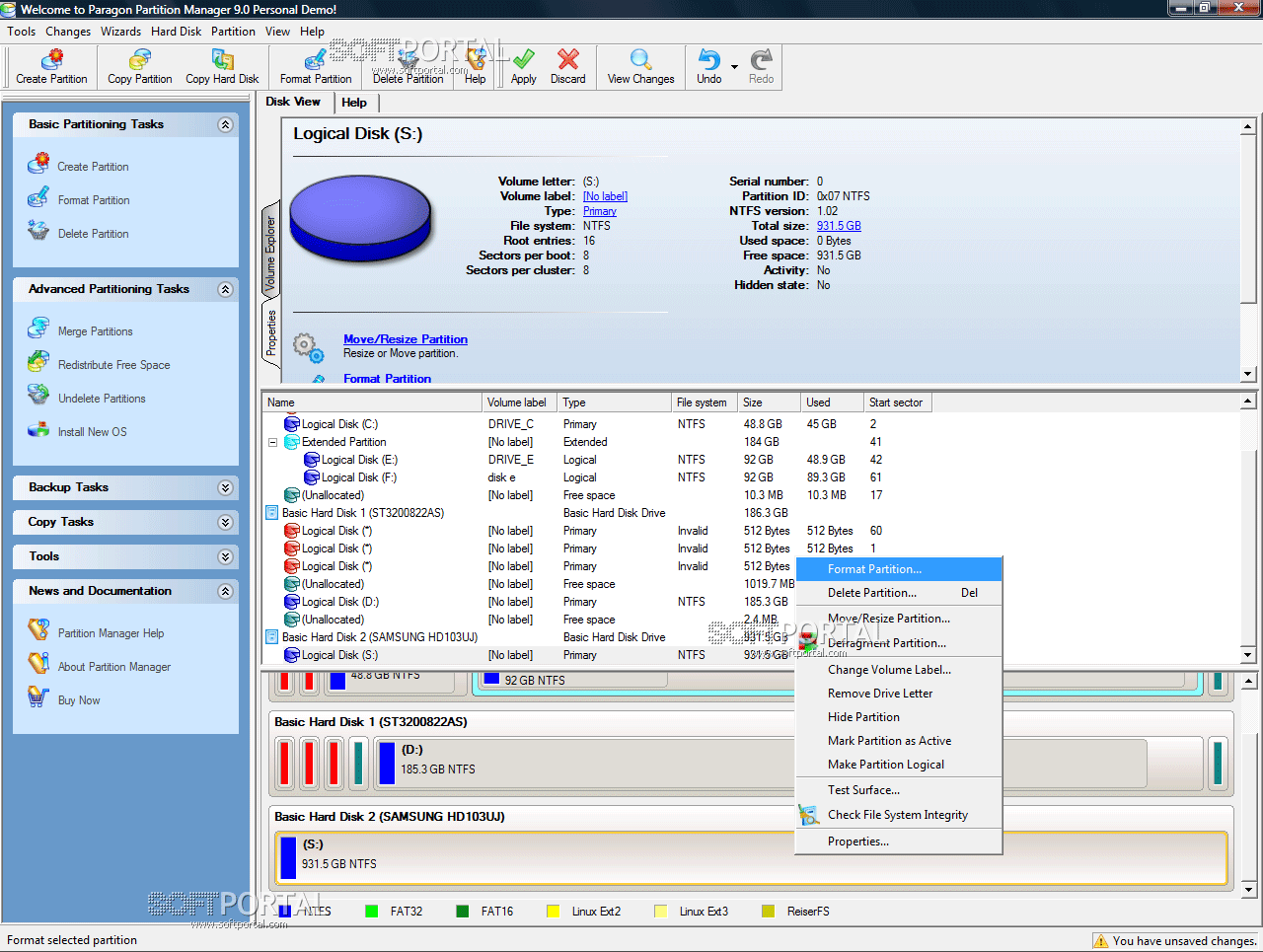Image resolution: width=1263 pixels, height=952 pixels.
Task: Choose Hide Partition in context menu
Action: (x=899, y=717)
